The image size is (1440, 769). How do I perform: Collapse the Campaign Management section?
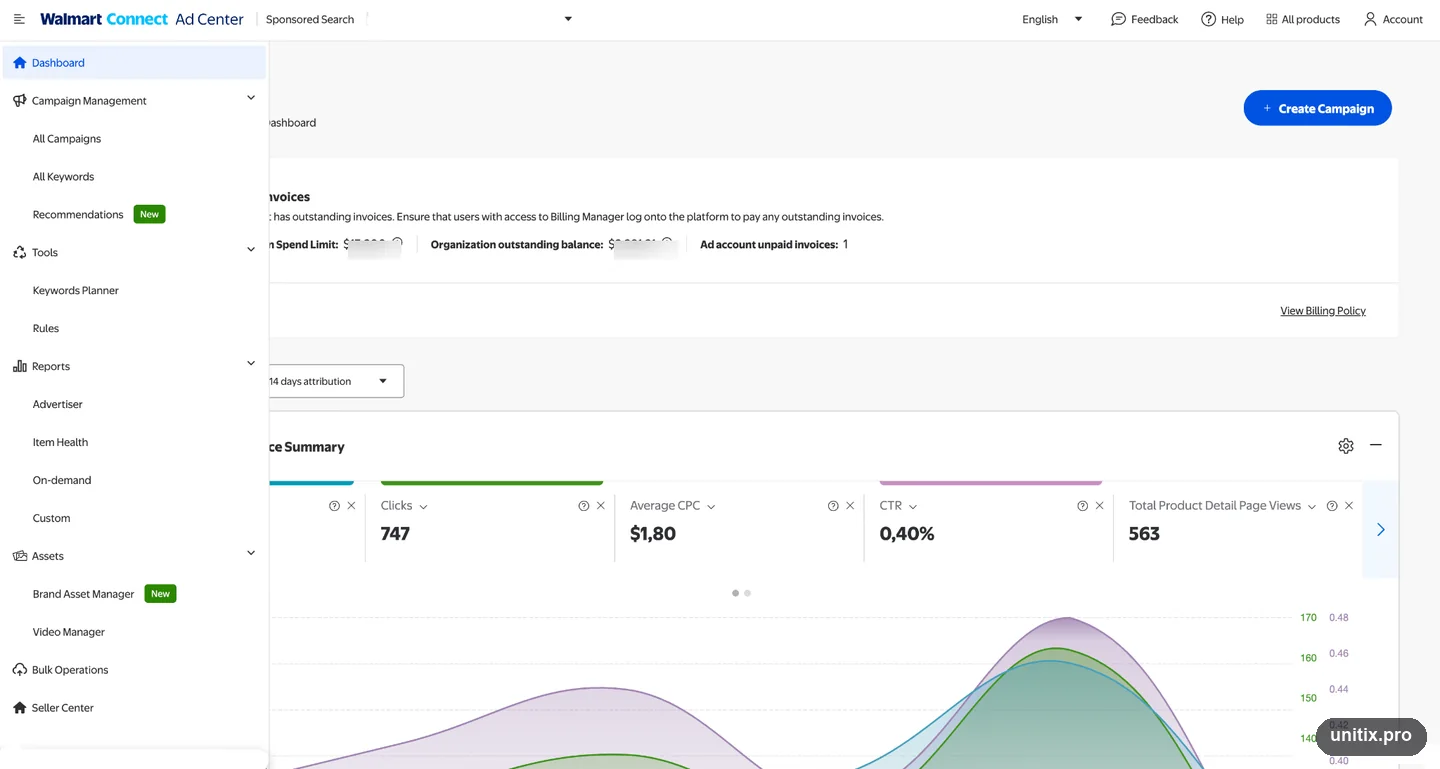251,98
